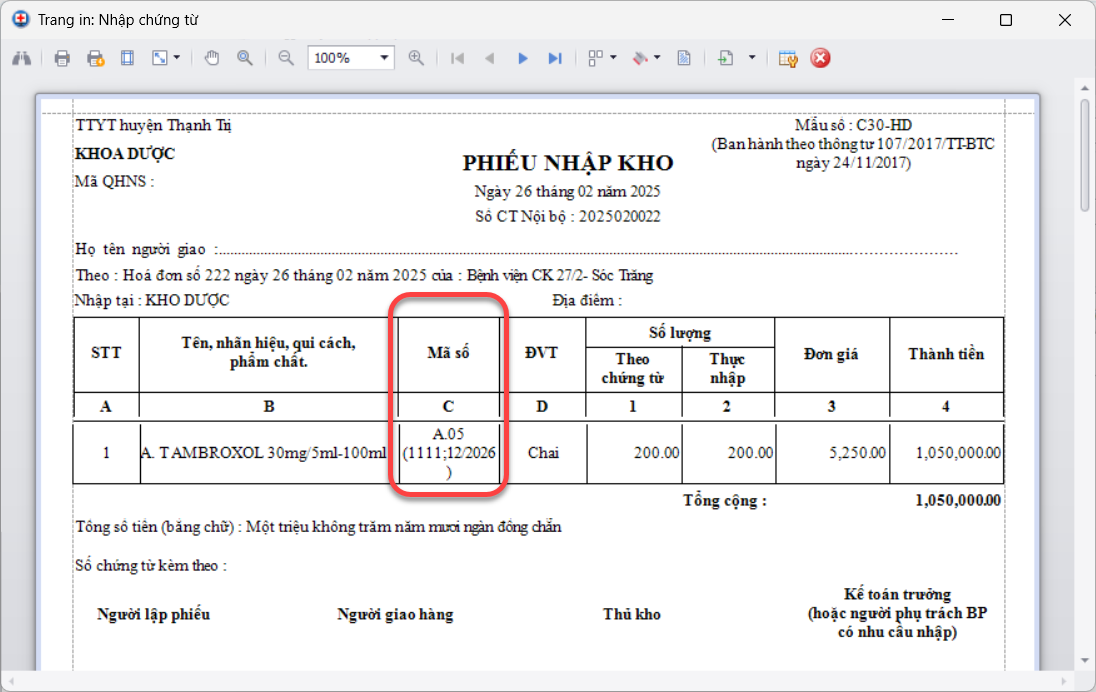Click the zoom out icon
Viewport: 1096px width, 692px height.
coord(286,58)
